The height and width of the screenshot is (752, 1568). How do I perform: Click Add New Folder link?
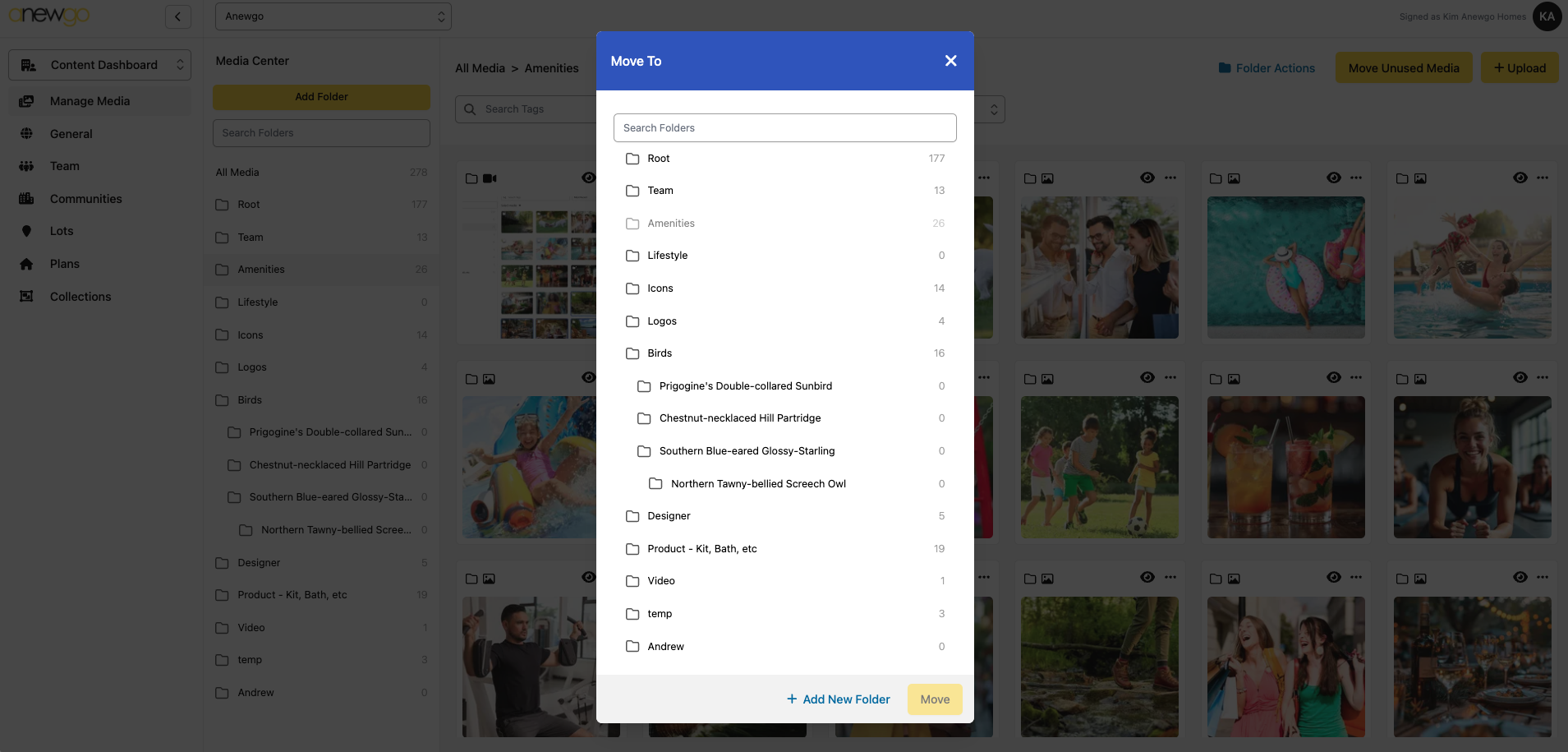838,699
